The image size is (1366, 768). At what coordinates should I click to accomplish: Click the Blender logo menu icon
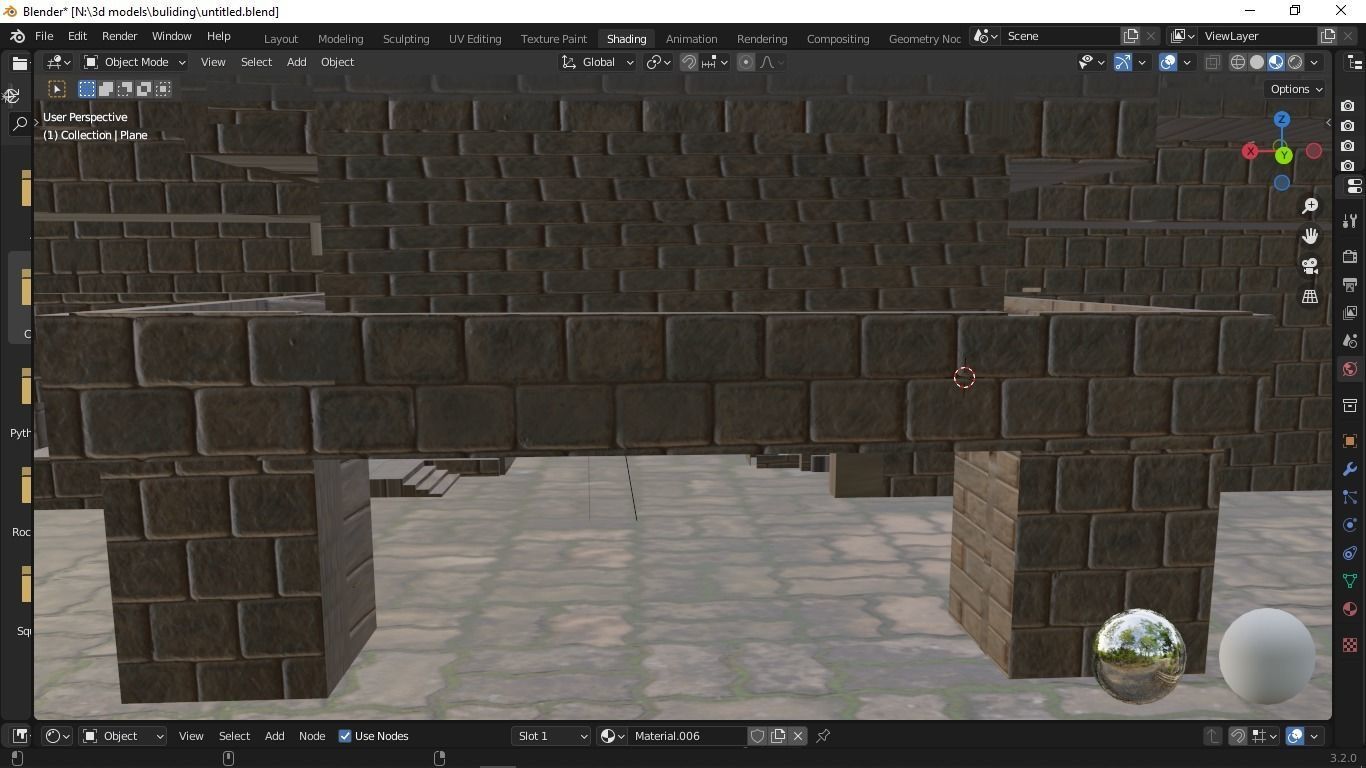[x=17, y=36]
